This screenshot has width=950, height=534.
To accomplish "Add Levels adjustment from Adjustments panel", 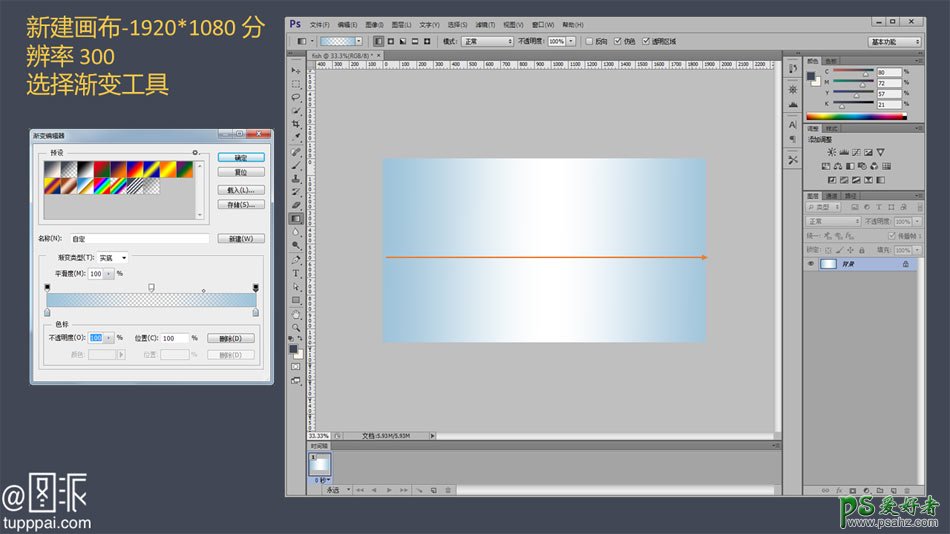I will point(844,152).
